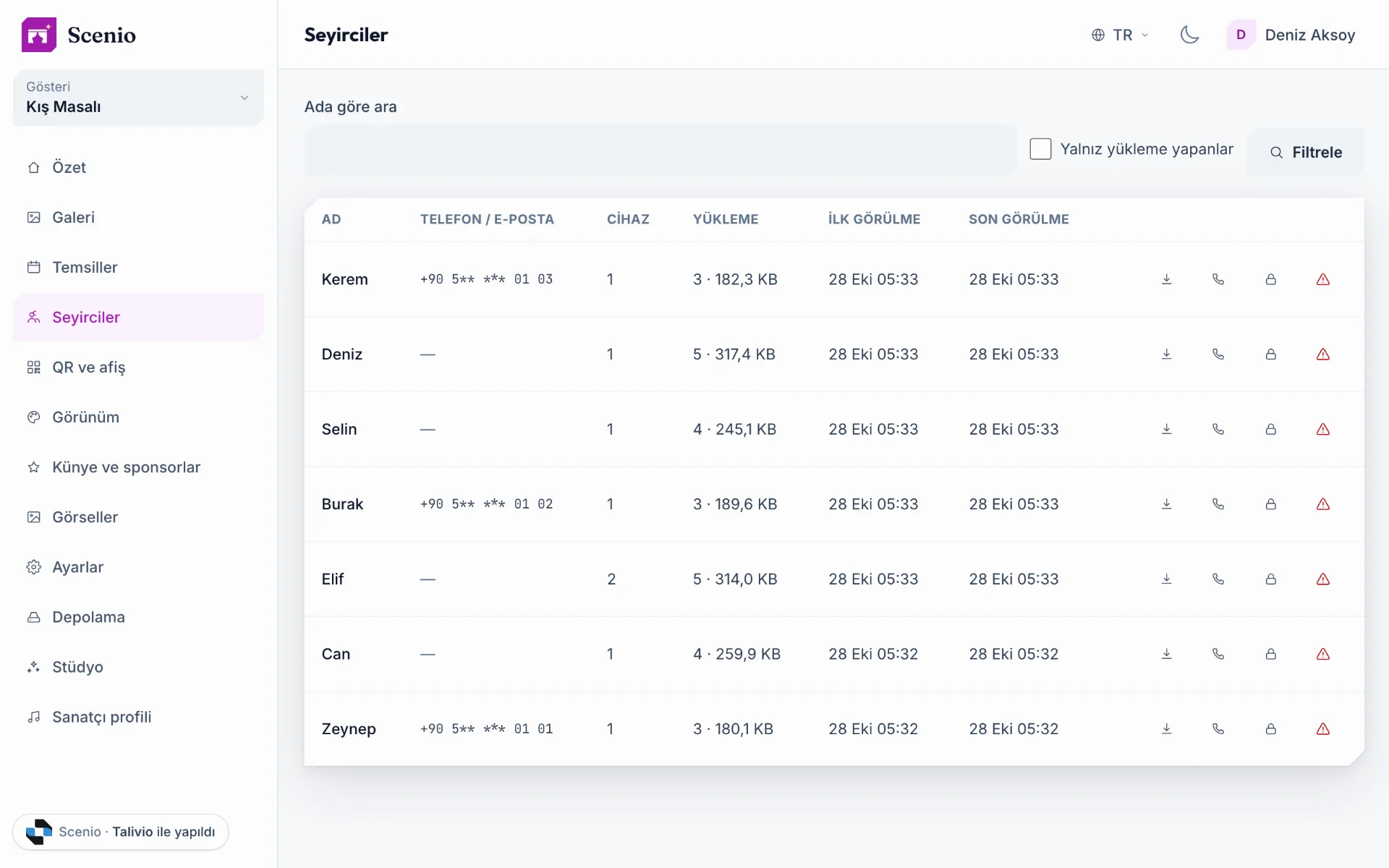
Task: Enable the Yalnız yükleme yapanlar checkbox
Action: pos(1040,149)
